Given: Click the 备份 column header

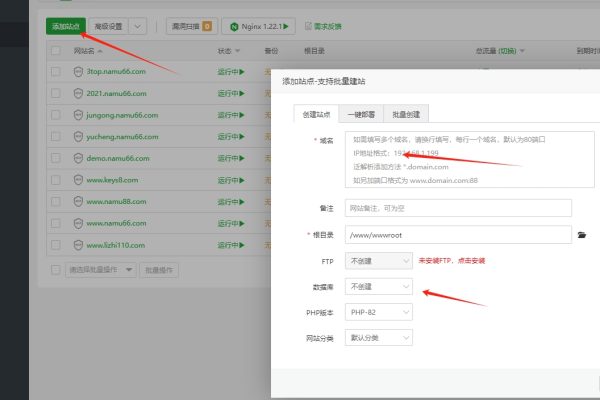Looking at the screenshot, I should [271, 51].
